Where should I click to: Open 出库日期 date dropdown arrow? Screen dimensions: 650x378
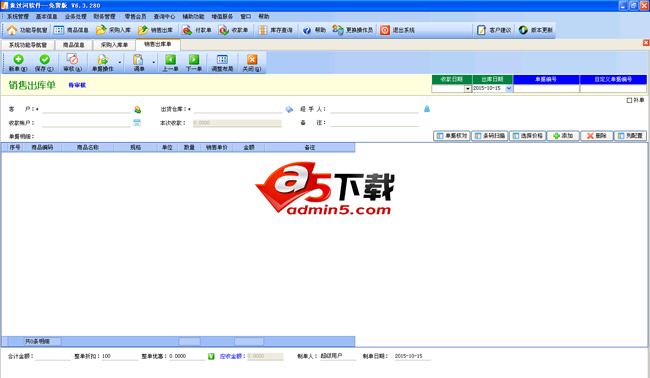coord(509,89)
